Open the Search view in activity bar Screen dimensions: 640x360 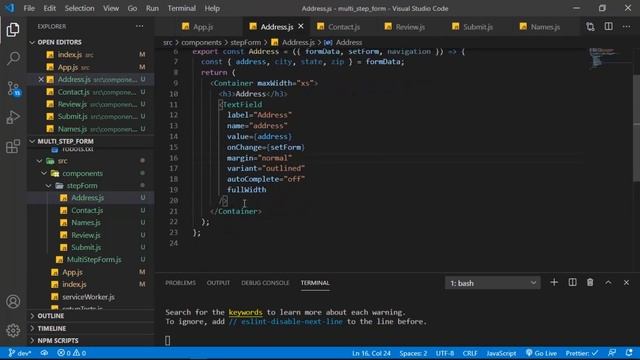(13, 58)
